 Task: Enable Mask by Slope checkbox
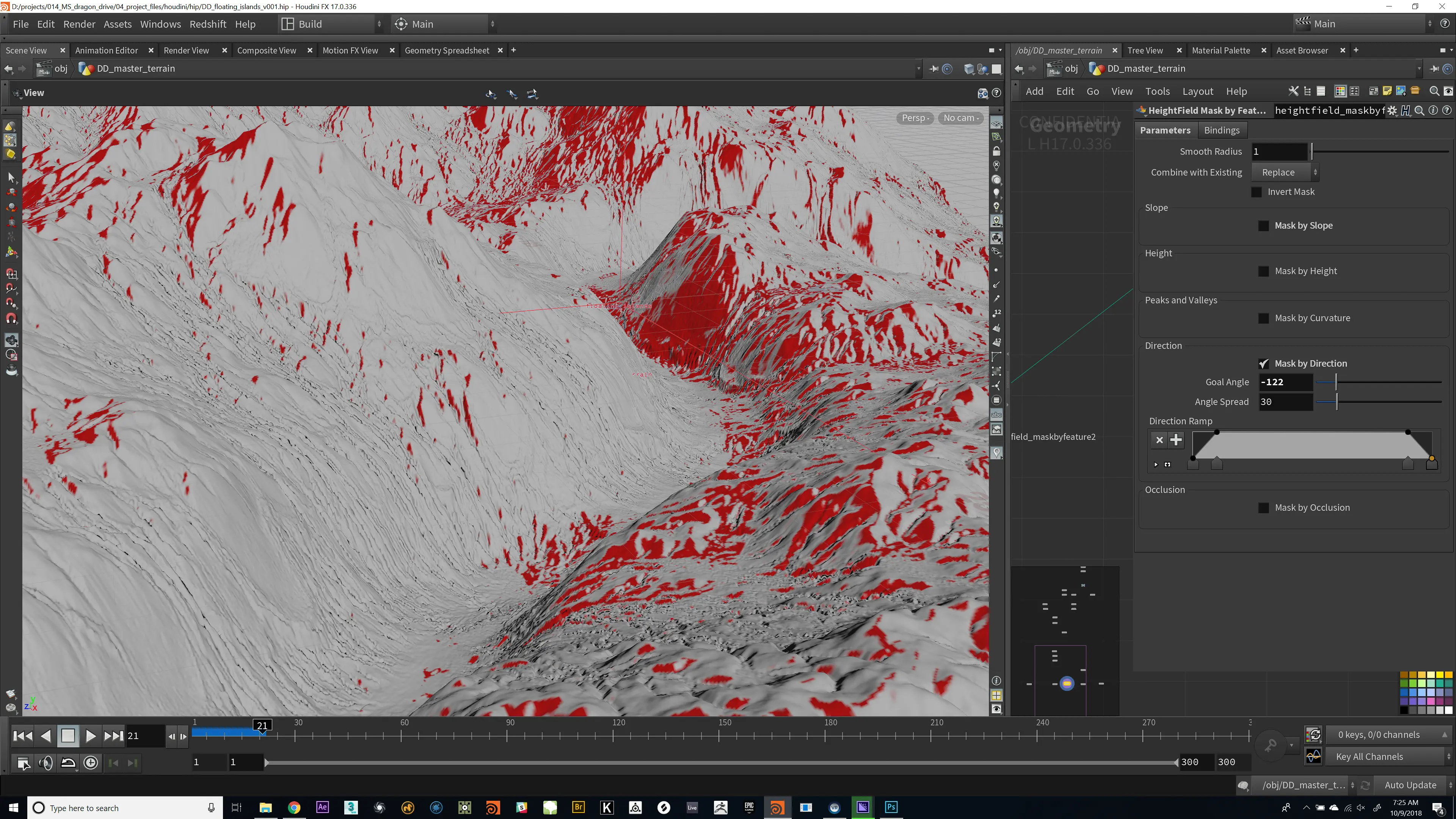(1264, 226)
